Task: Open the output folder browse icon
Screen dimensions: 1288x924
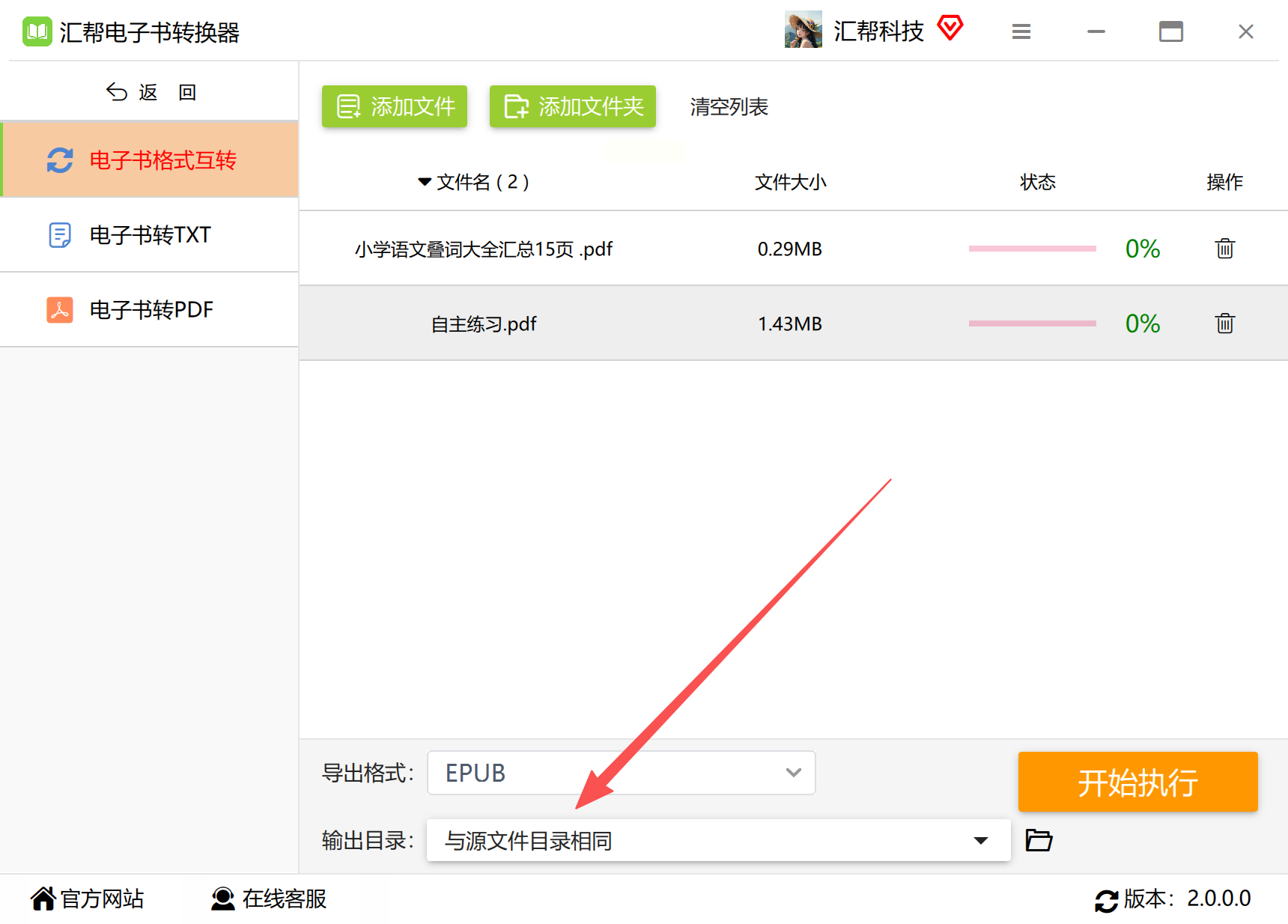Action: tap(1039, 840)
